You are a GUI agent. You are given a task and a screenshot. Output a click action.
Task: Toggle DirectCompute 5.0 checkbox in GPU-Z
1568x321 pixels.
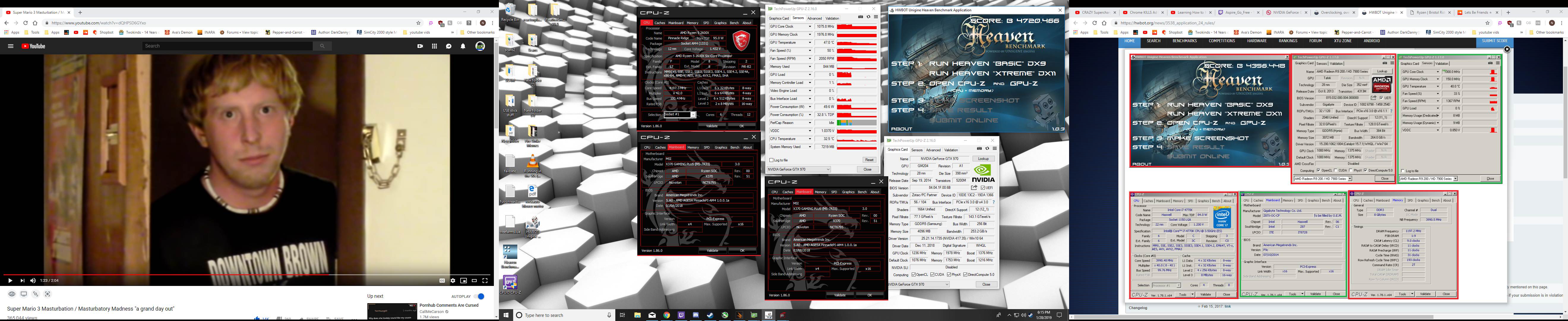(965, 275)
